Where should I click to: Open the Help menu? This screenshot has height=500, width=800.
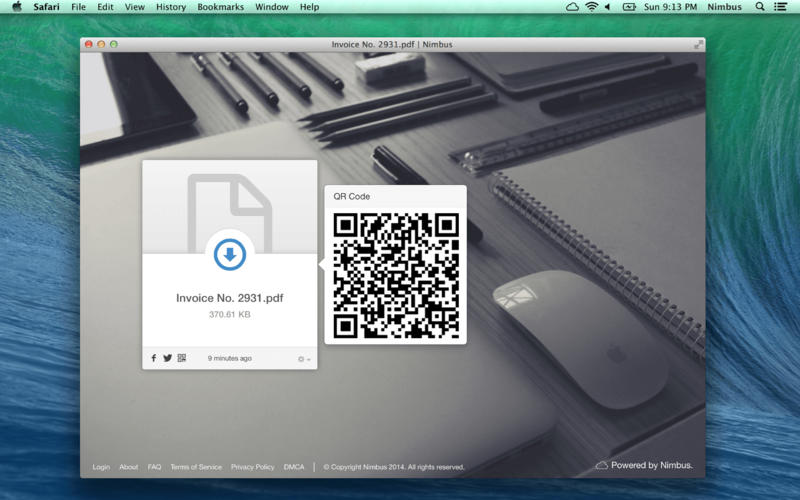(309, 7)
